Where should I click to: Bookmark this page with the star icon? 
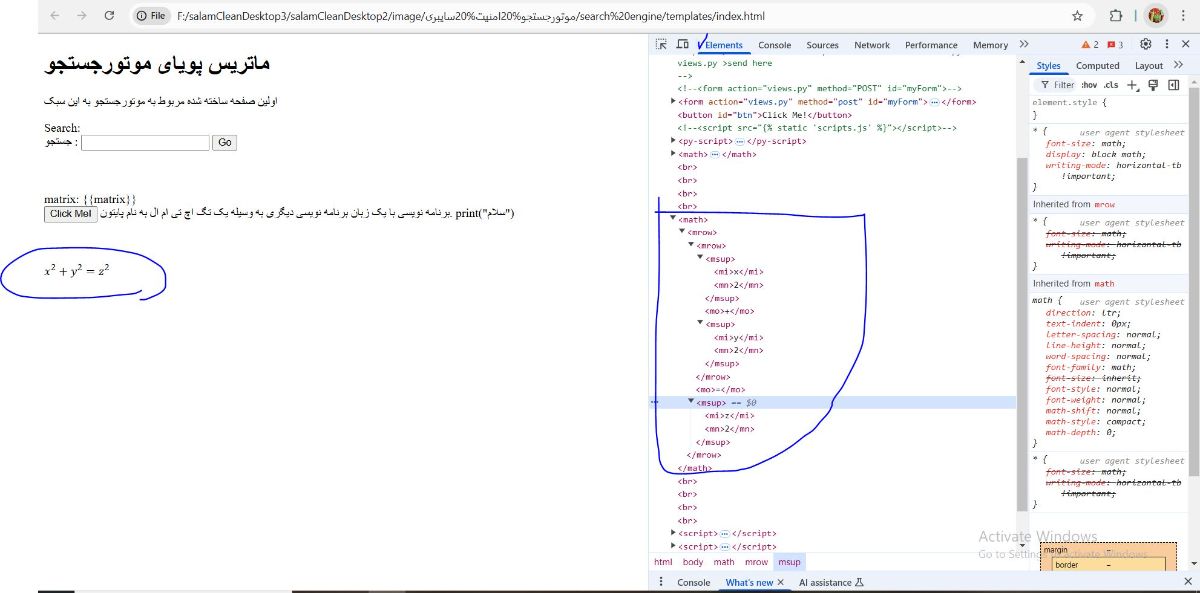(x=1077, y=16)
